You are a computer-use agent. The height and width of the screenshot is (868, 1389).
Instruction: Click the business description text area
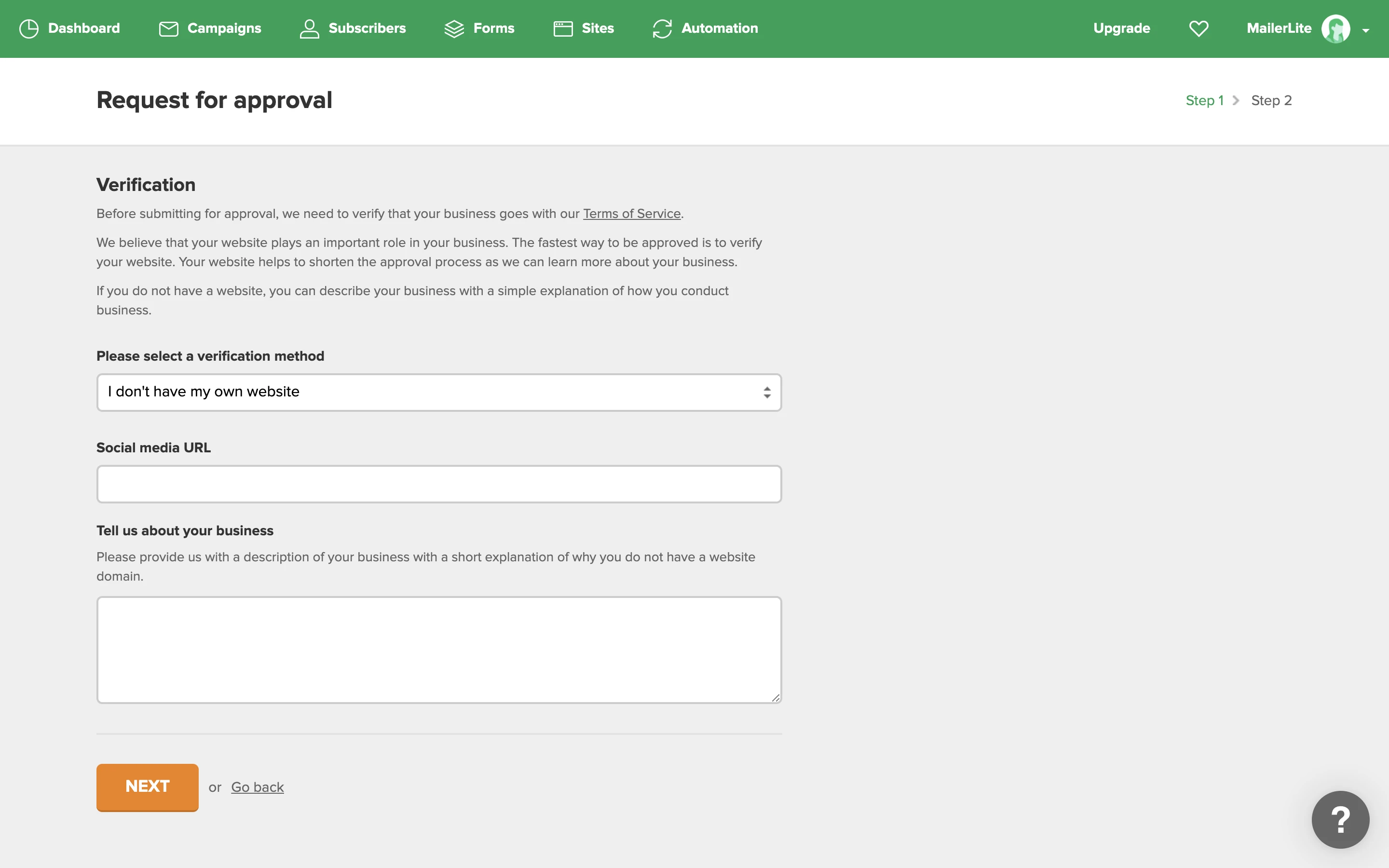tap(438, 649)
